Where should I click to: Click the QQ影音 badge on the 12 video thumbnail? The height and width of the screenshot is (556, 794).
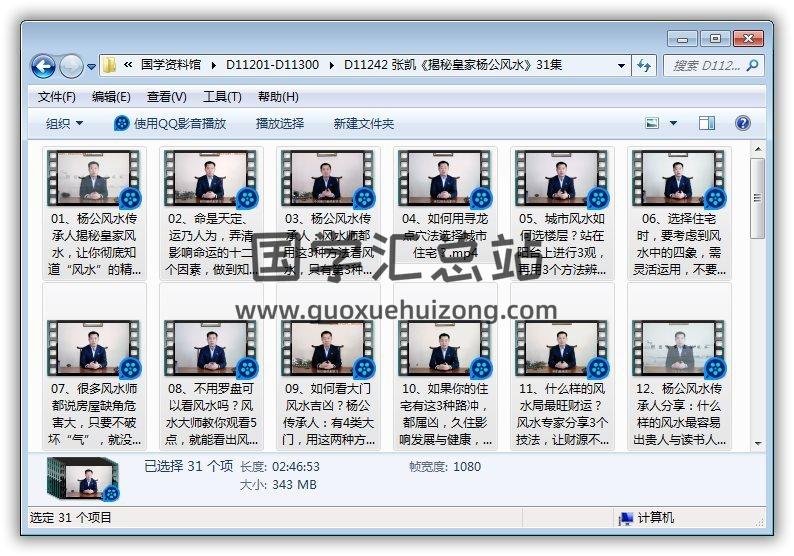715,368
